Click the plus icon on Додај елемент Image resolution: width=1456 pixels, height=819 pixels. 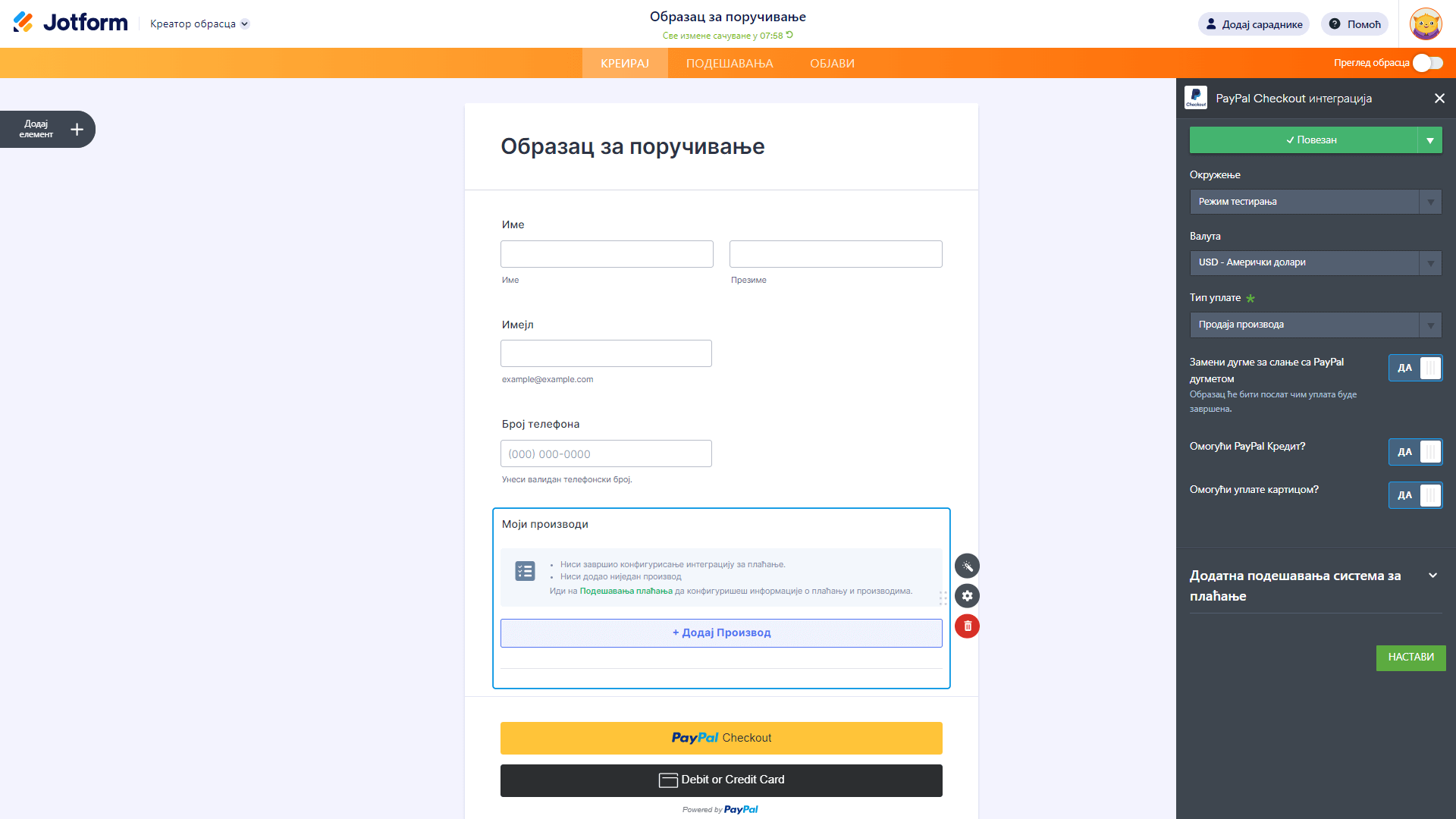coord(77,130)
